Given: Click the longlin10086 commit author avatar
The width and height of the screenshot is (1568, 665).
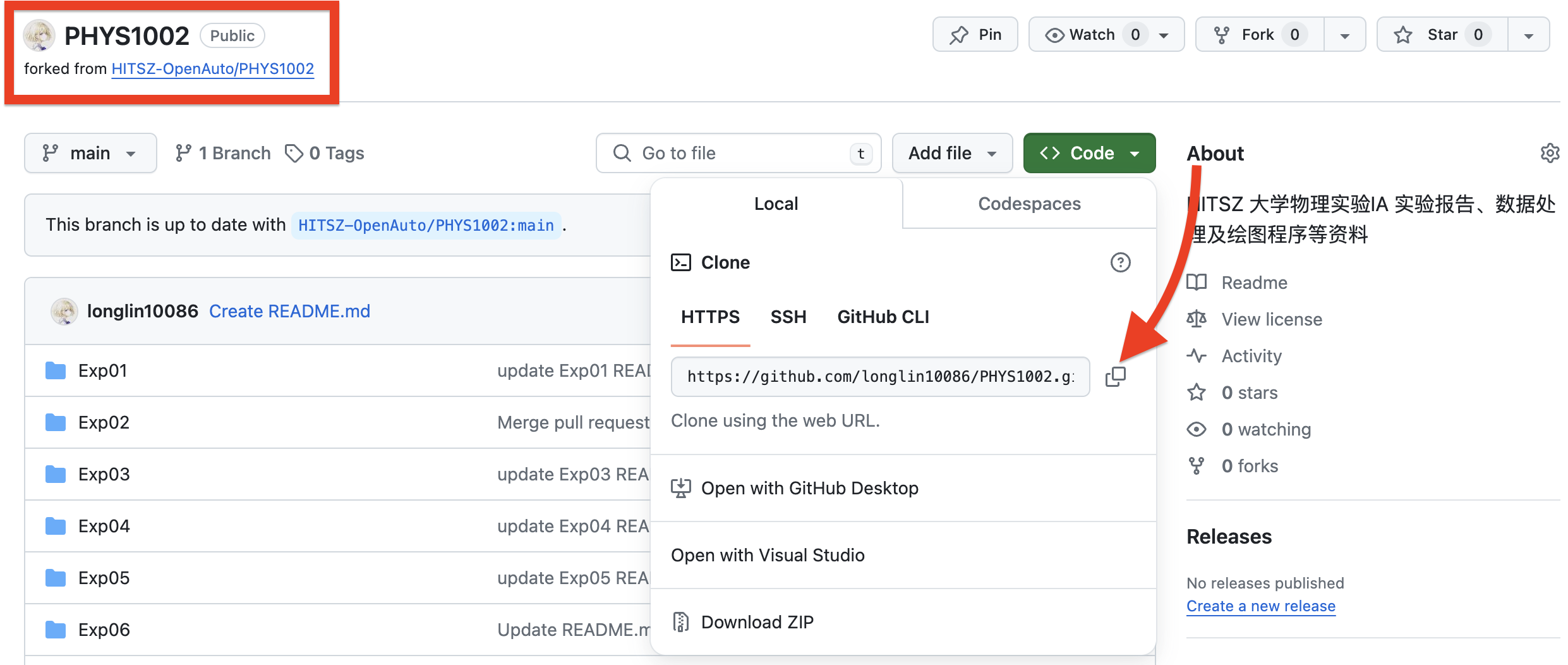Looking at the screenshot, I should point(64,311).
